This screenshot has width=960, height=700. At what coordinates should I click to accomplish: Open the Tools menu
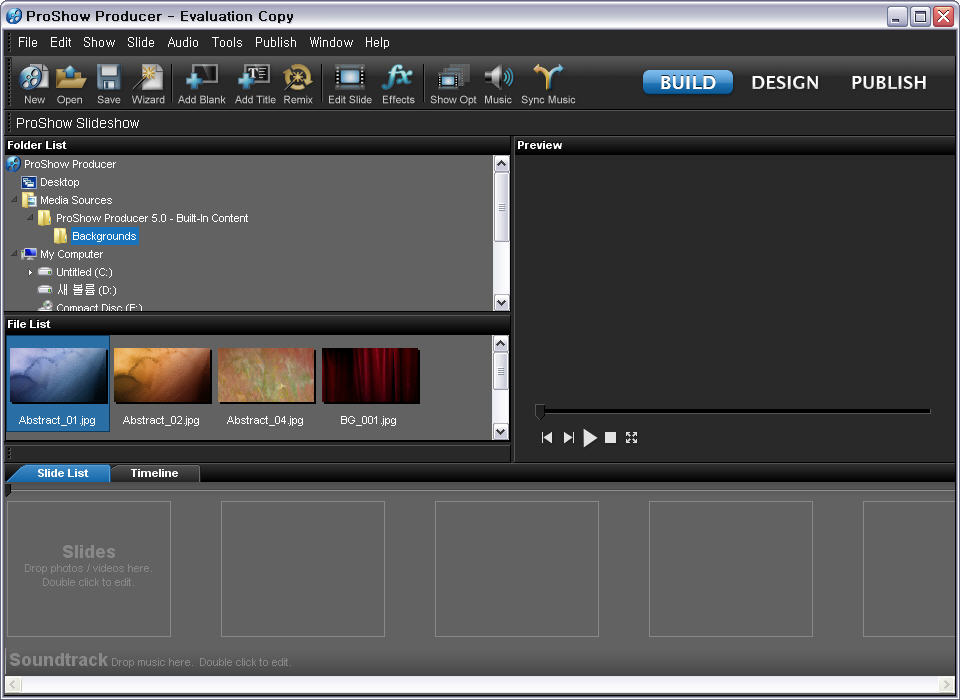227,42
